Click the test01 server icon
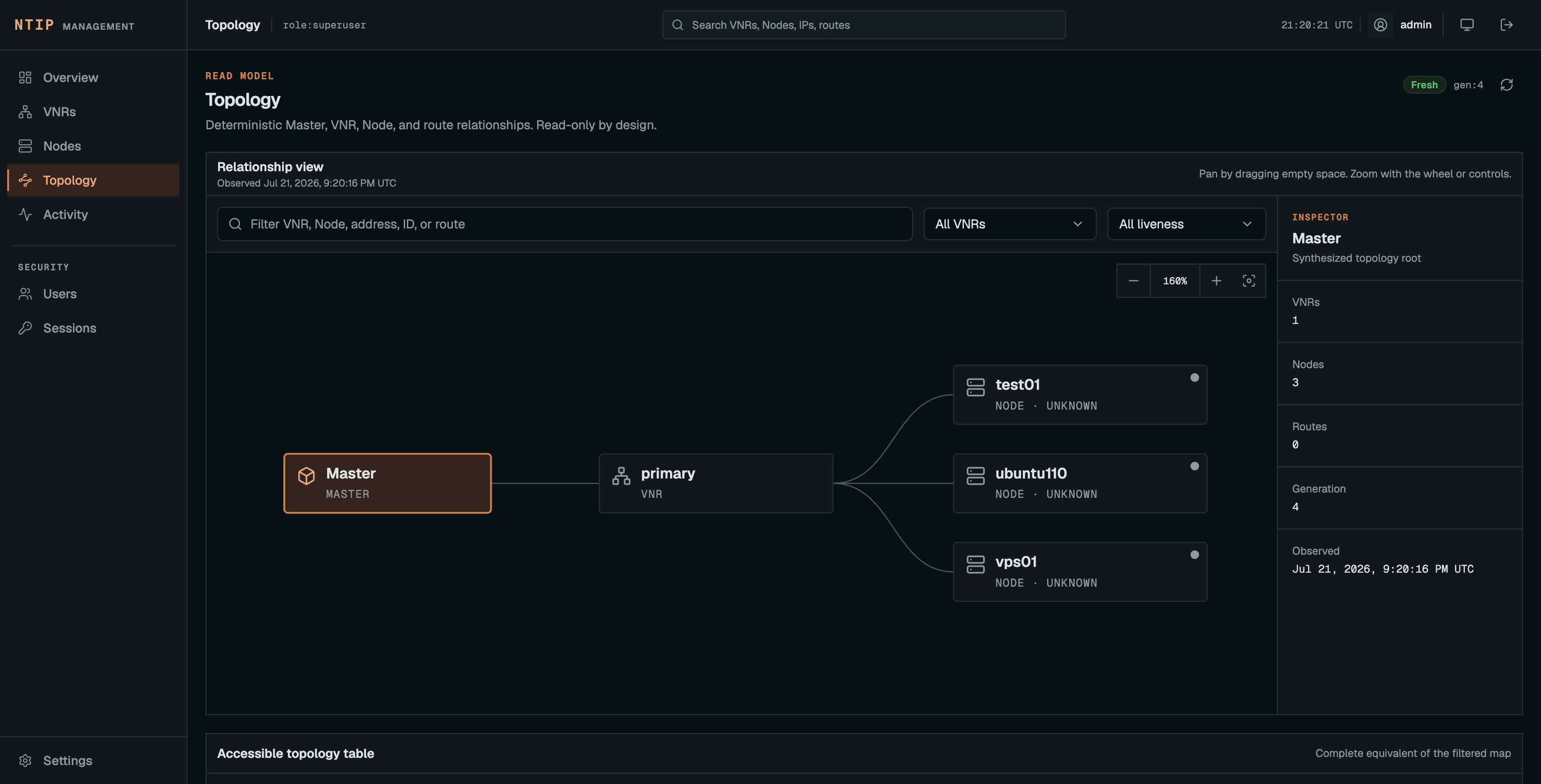Viewport: 1541px width, 784px height. point(976,387)
